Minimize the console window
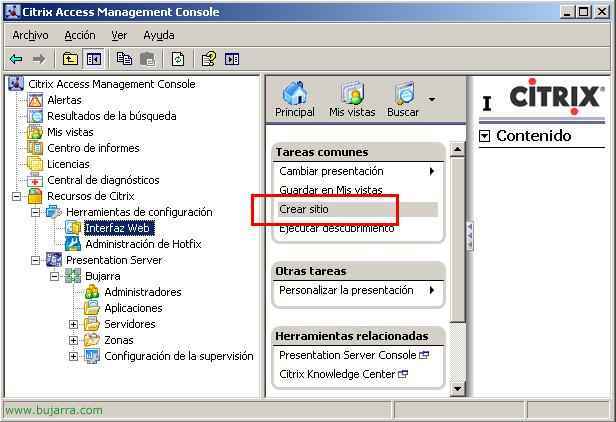The image size is (616, 422). (566, 12)
